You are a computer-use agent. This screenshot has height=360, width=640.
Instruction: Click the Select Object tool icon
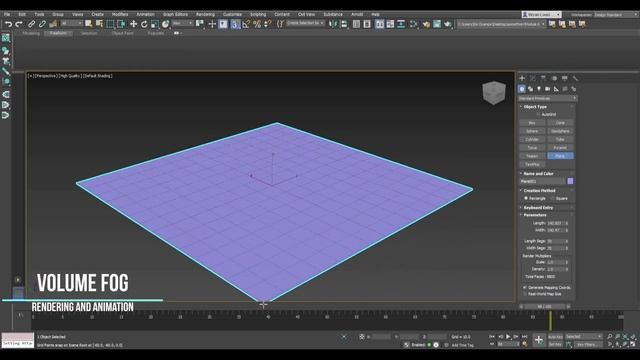click(89, 24)
